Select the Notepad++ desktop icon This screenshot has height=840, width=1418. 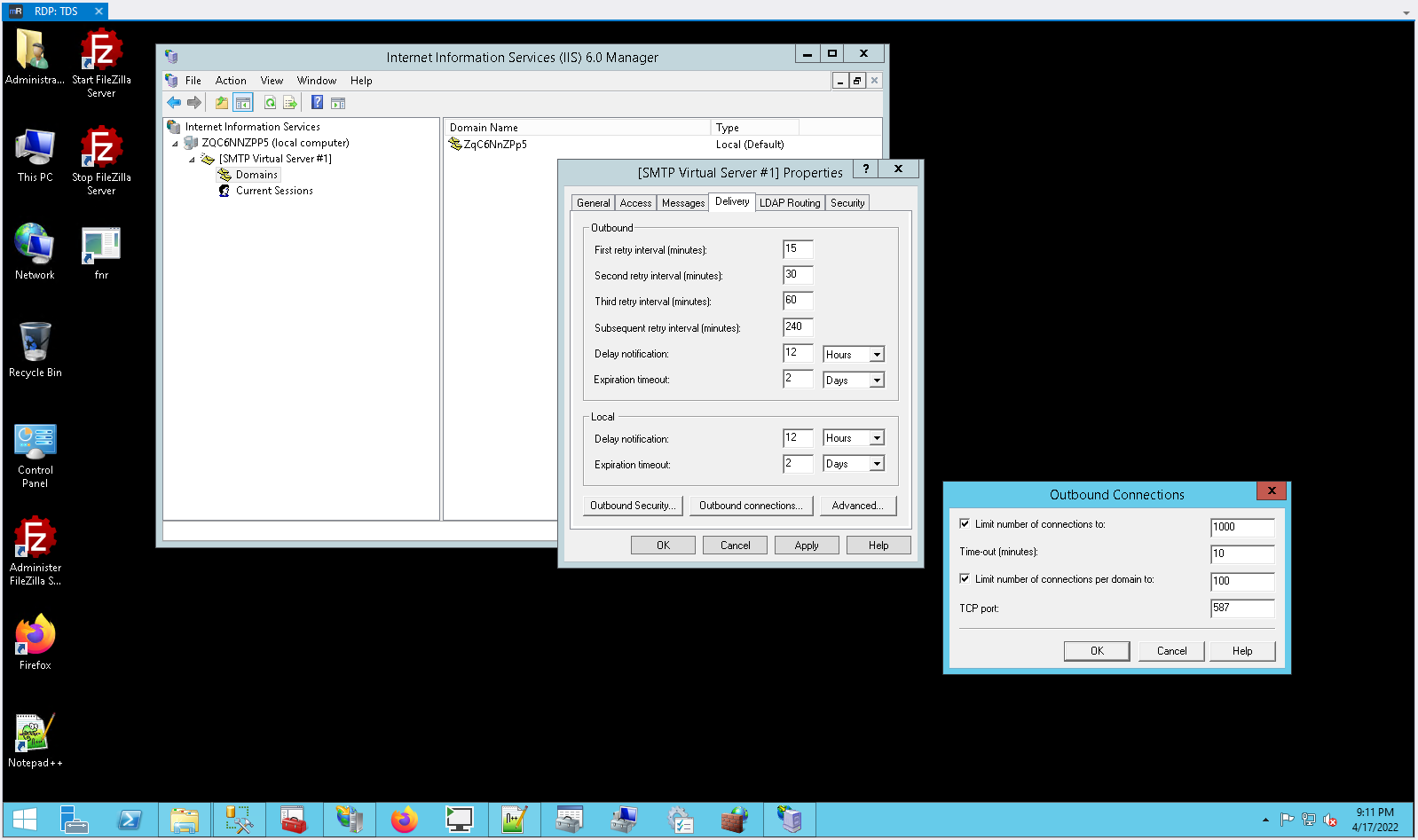35,741
